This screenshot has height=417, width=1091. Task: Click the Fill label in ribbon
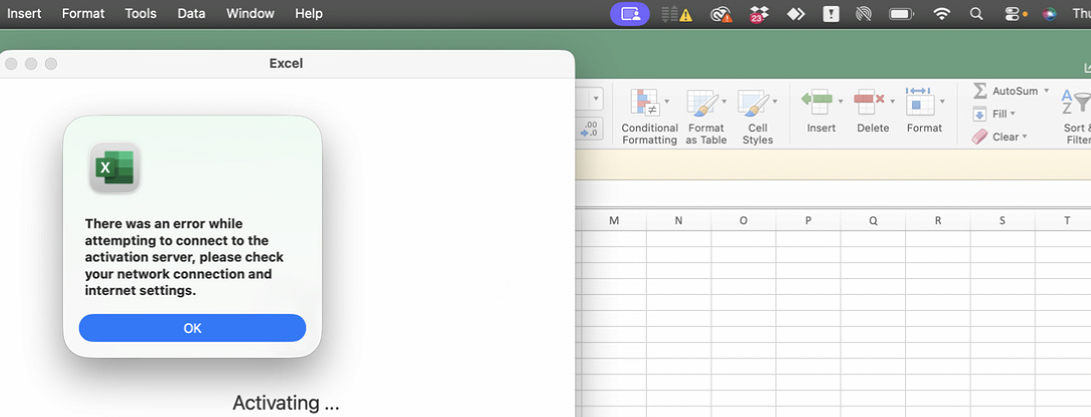point(999,113)
